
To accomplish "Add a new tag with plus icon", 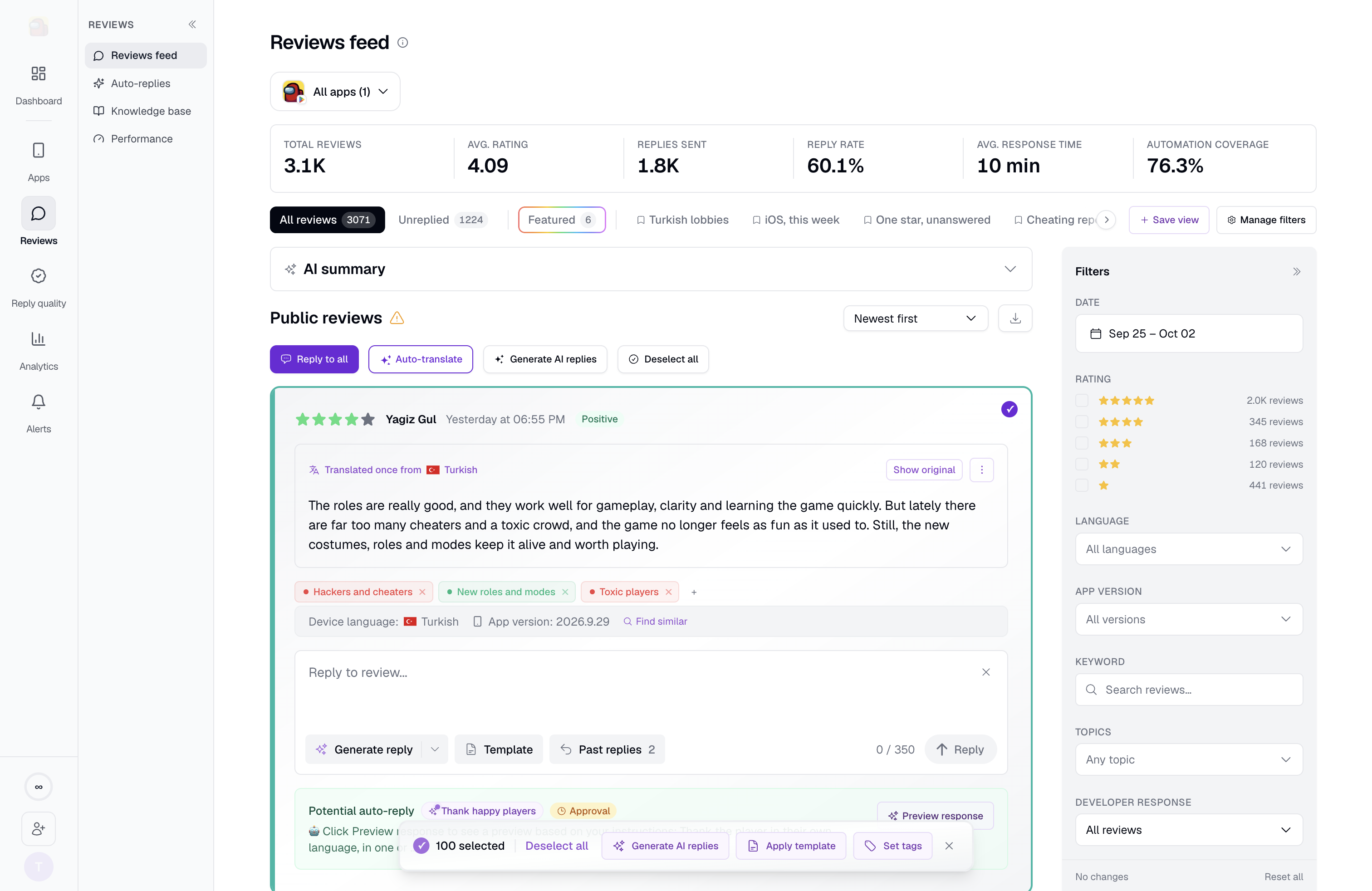I will (694, 592).
